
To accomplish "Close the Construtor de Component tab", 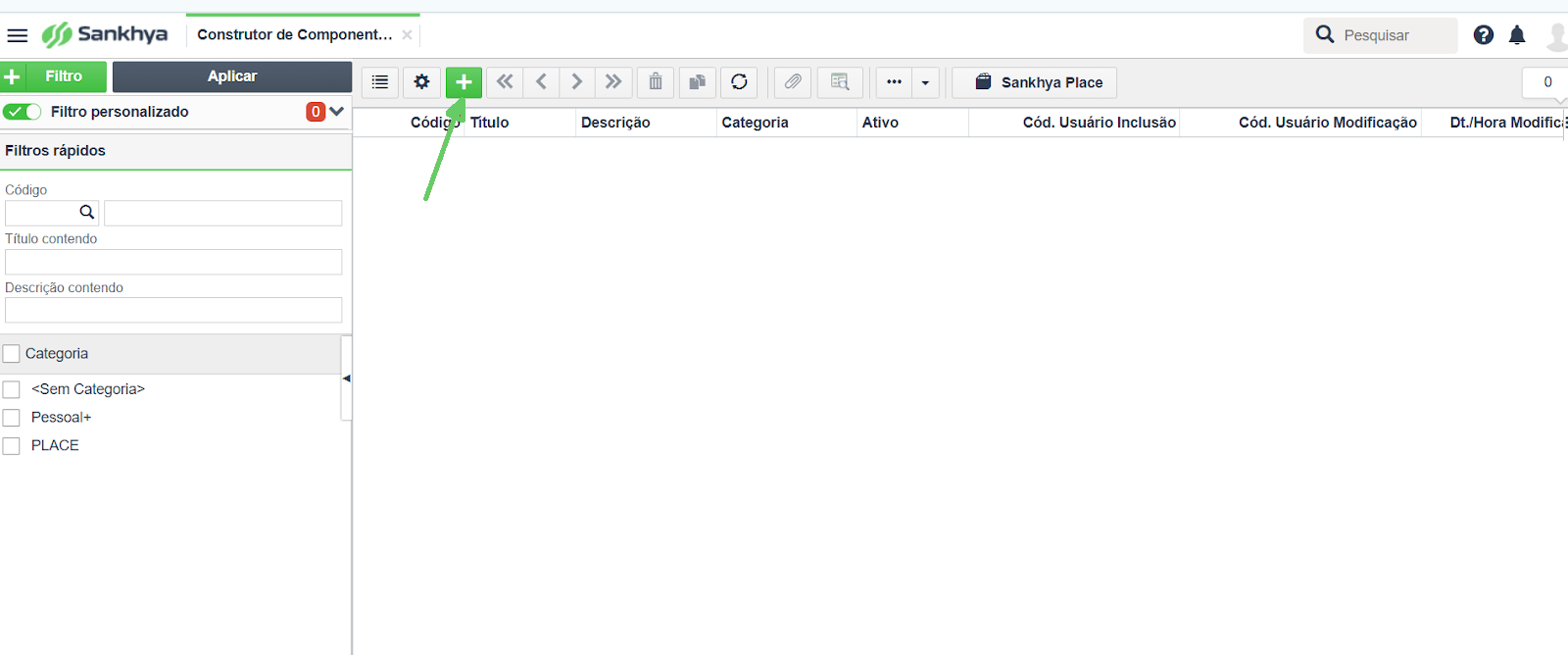I will coord(407,34).
